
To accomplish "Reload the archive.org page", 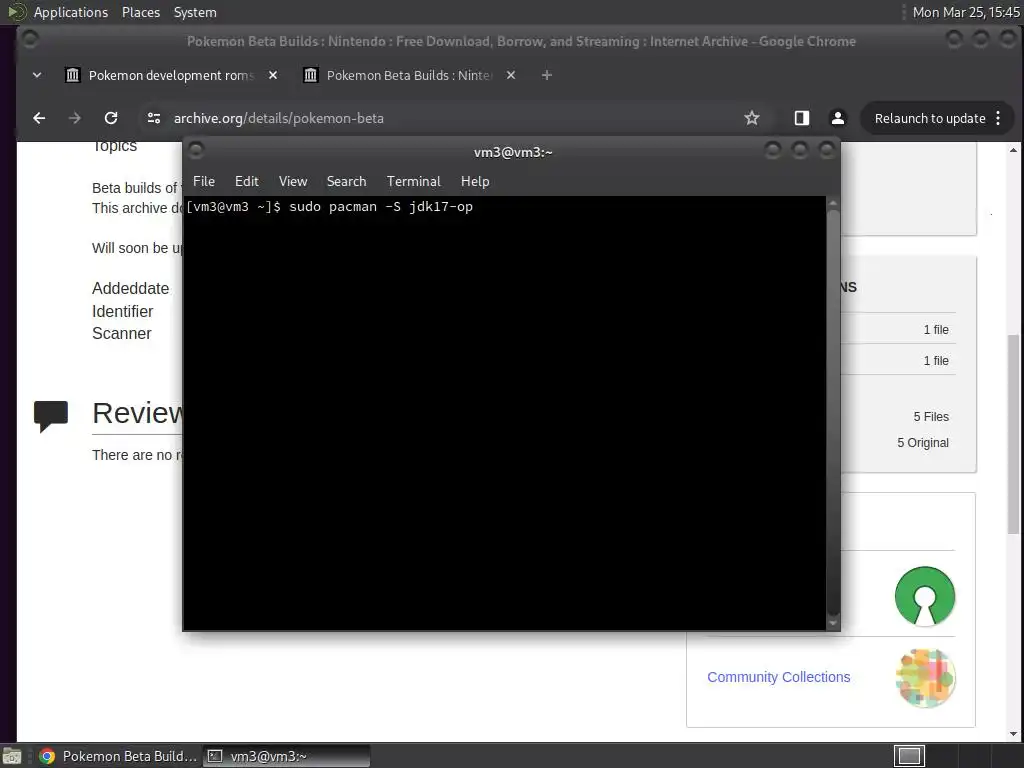I will pos(111,118).
